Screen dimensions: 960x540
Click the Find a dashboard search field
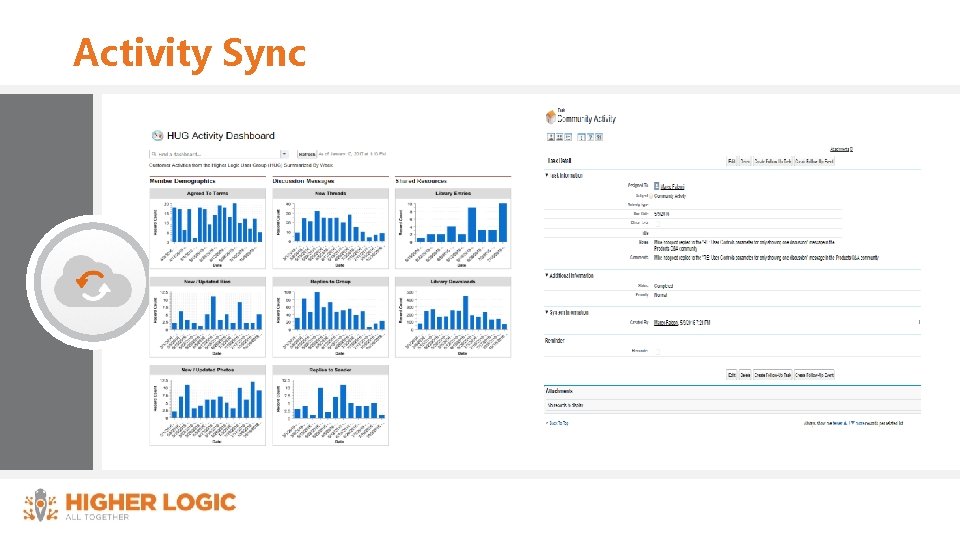(214, 154)
